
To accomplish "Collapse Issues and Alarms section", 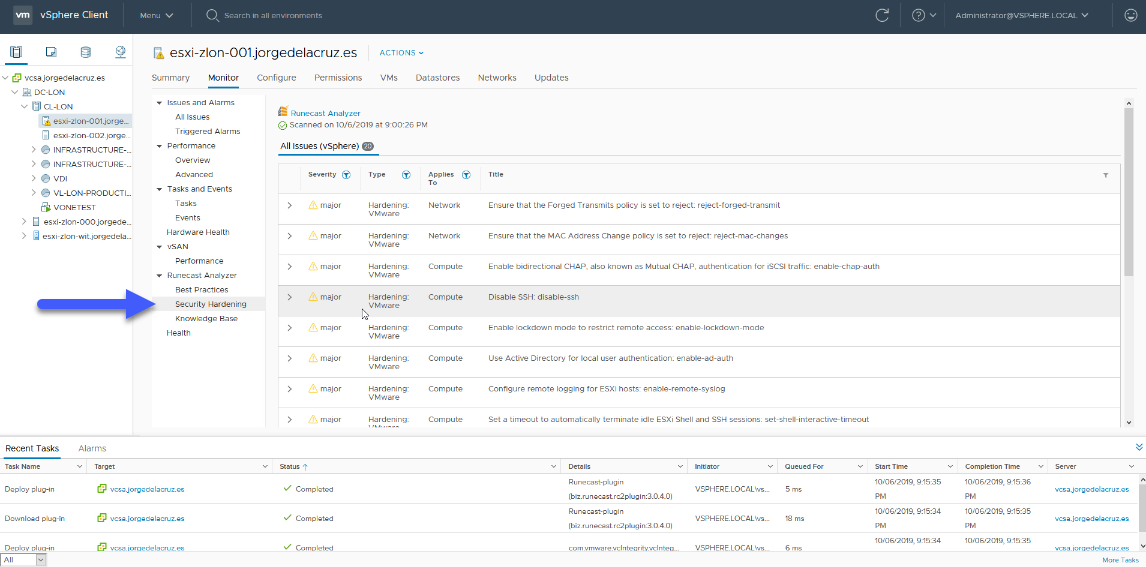I will click(159, 102).
